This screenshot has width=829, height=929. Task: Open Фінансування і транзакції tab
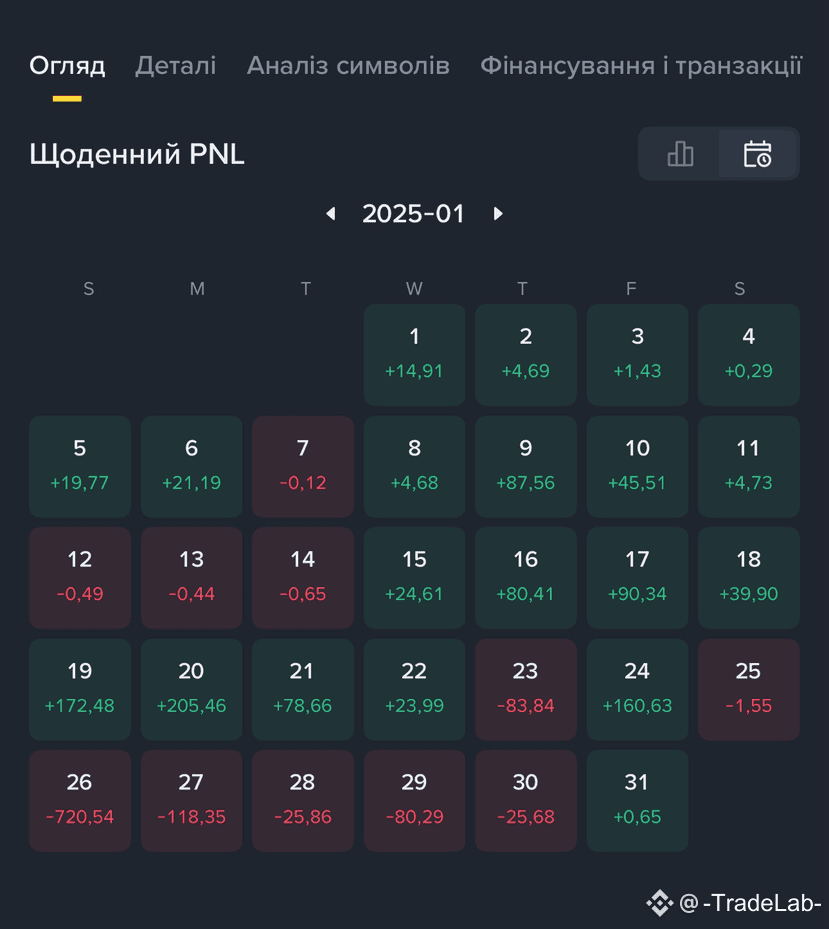(641, 66)
